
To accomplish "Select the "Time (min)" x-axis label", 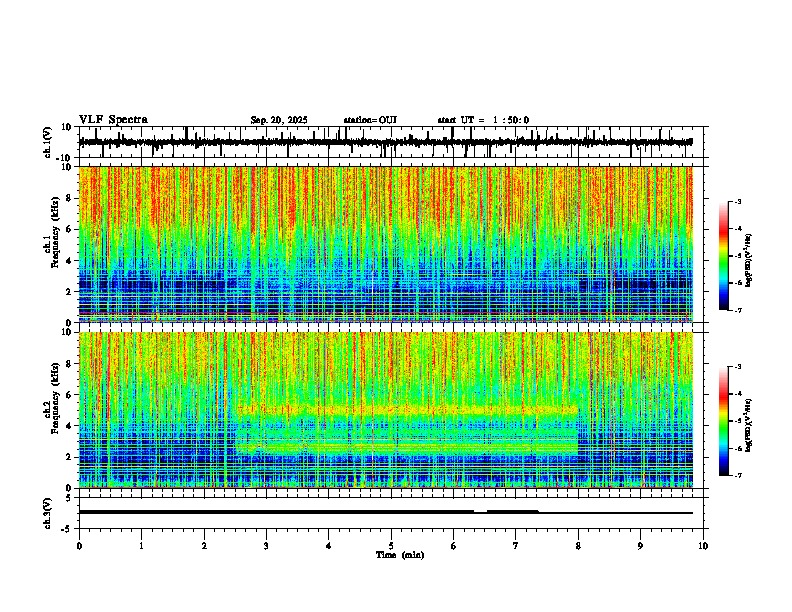I will [x=400, y=555].
